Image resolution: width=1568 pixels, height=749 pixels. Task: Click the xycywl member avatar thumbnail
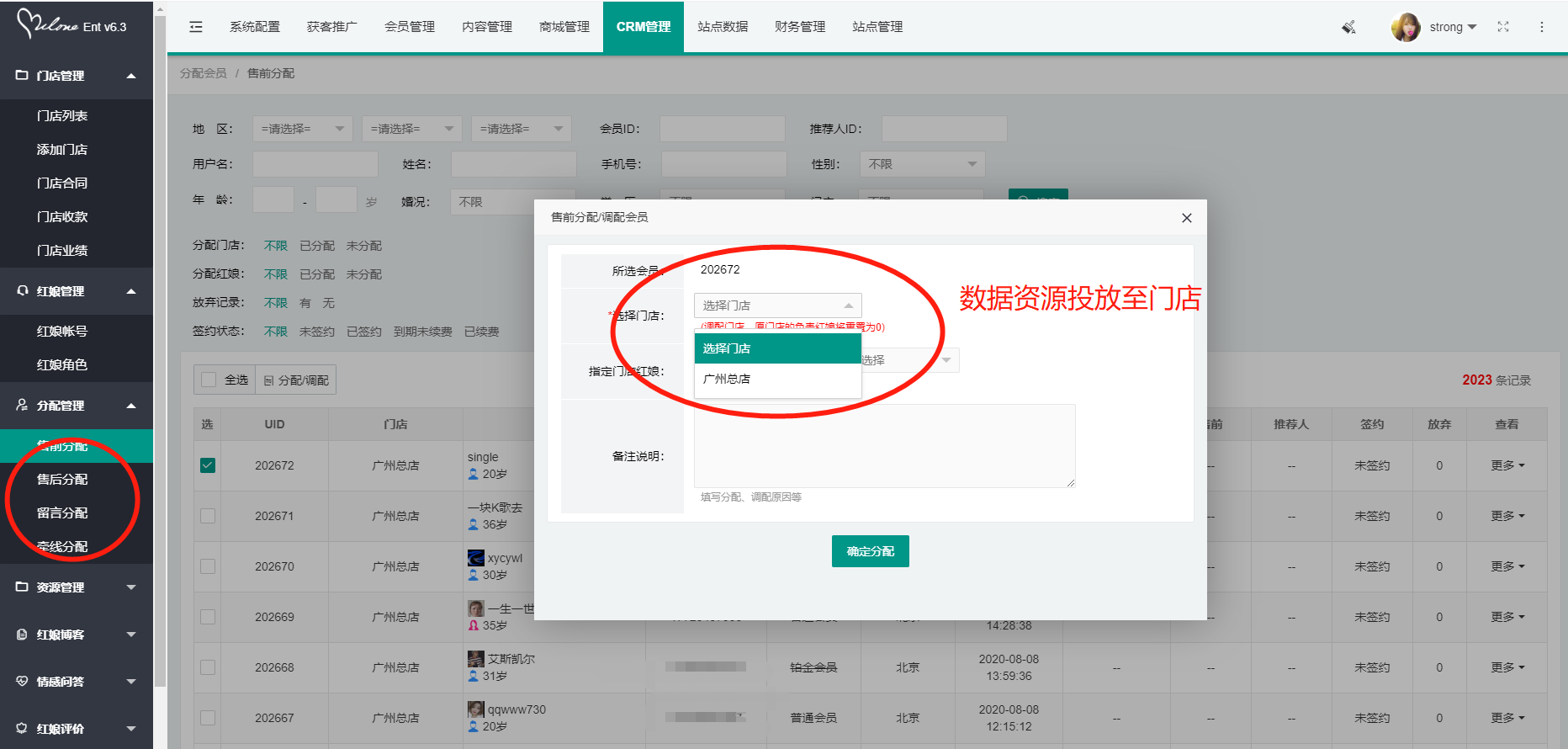(x=476, y=558)
